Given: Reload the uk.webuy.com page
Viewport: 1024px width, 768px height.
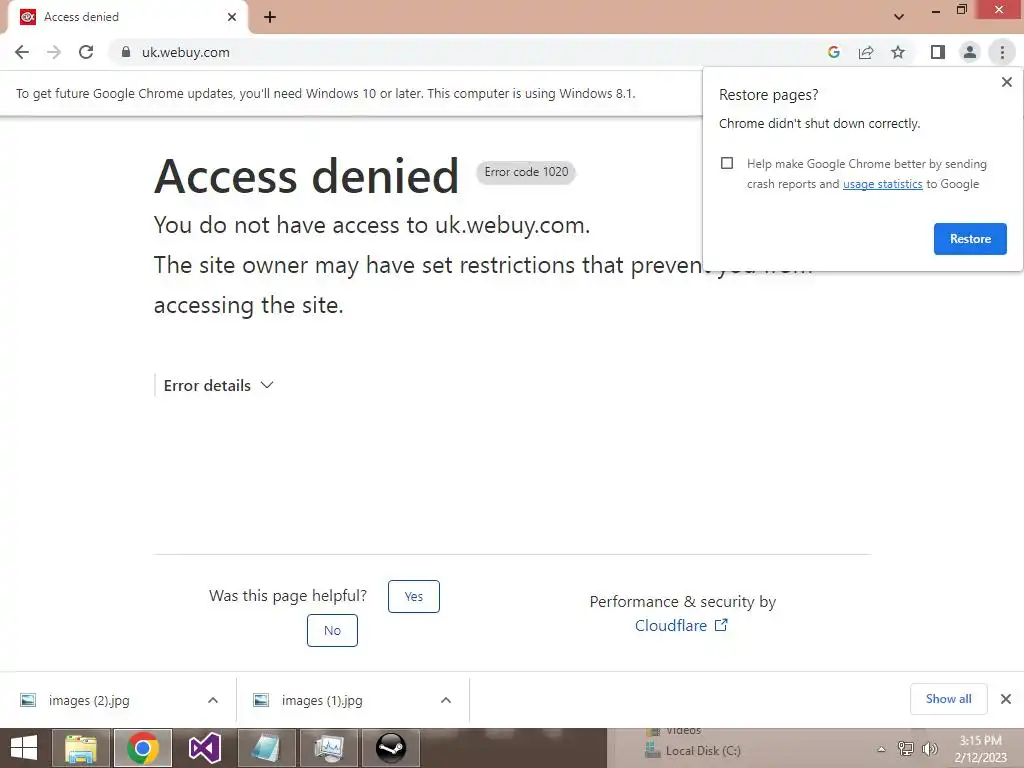Looking at the screenshot, I should (x=86, y=52).
